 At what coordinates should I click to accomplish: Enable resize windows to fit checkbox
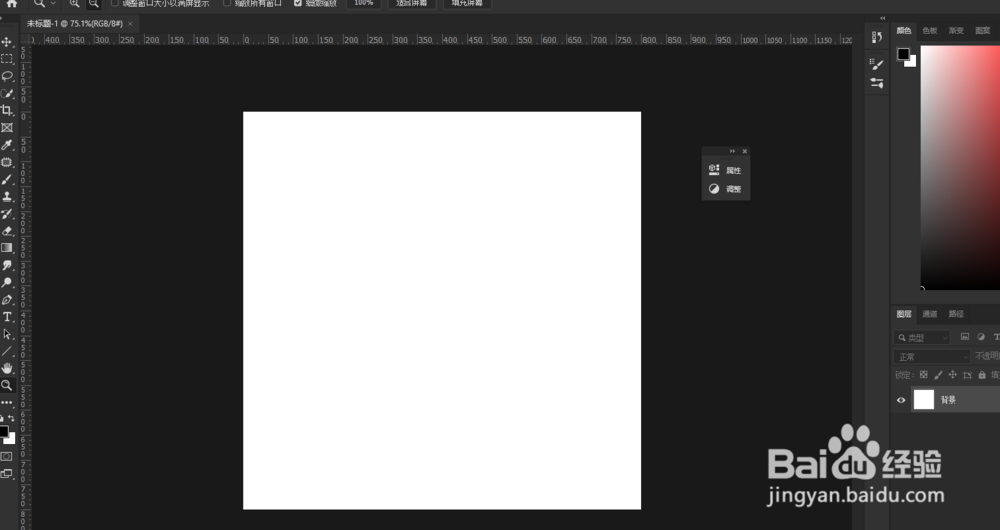[115, 3]
